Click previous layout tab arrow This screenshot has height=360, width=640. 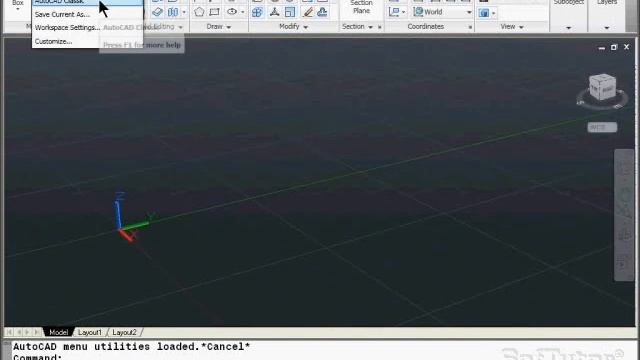tap(18, 332)
